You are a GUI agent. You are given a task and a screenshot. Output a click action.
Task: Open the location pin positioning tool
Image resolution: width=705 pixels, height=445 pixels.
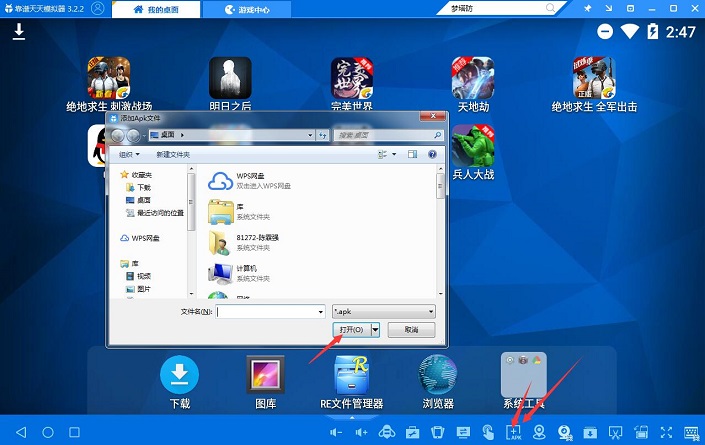coord(539,432)
